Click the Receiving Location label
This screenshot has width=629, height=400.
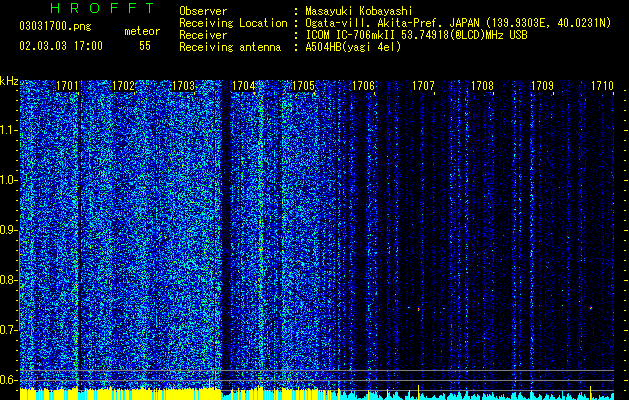[233, 23]
